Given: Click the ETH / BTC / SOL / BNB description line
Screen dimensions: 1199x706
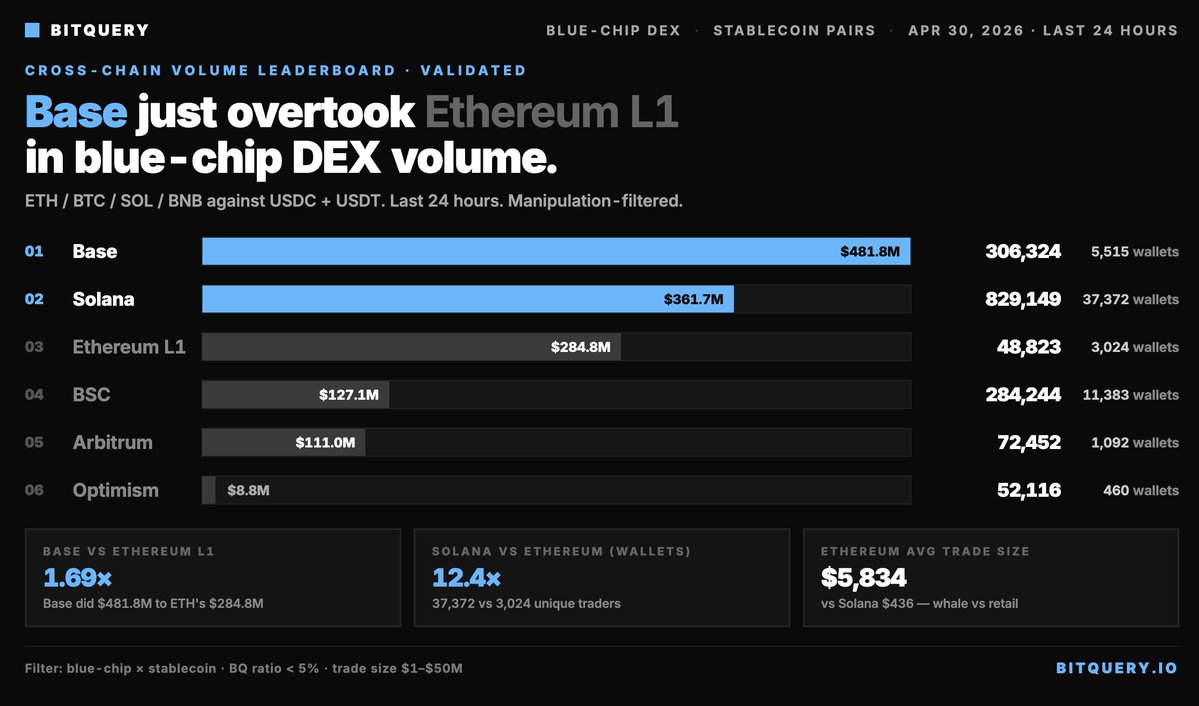Looking at the screenshot, I should [353, 201].
